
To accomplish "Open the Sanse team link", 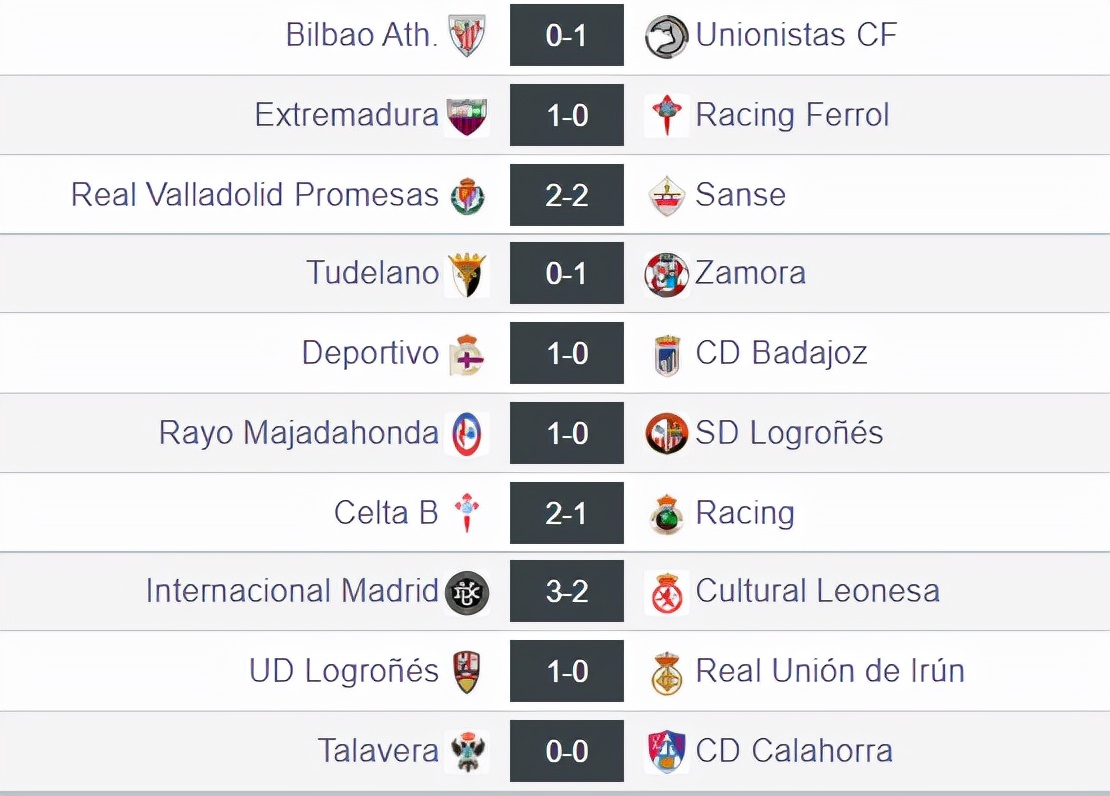I will (740, 195).
